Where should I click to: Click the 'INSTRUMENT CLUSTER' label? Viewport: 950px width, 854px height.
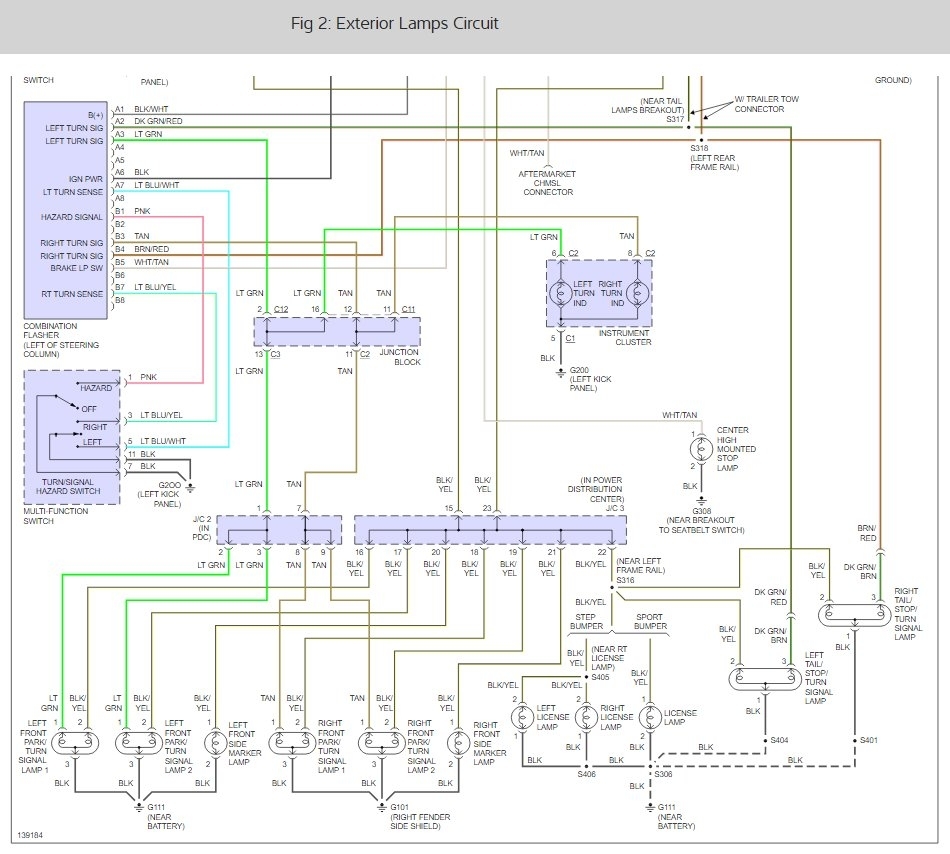coord(625,337)
